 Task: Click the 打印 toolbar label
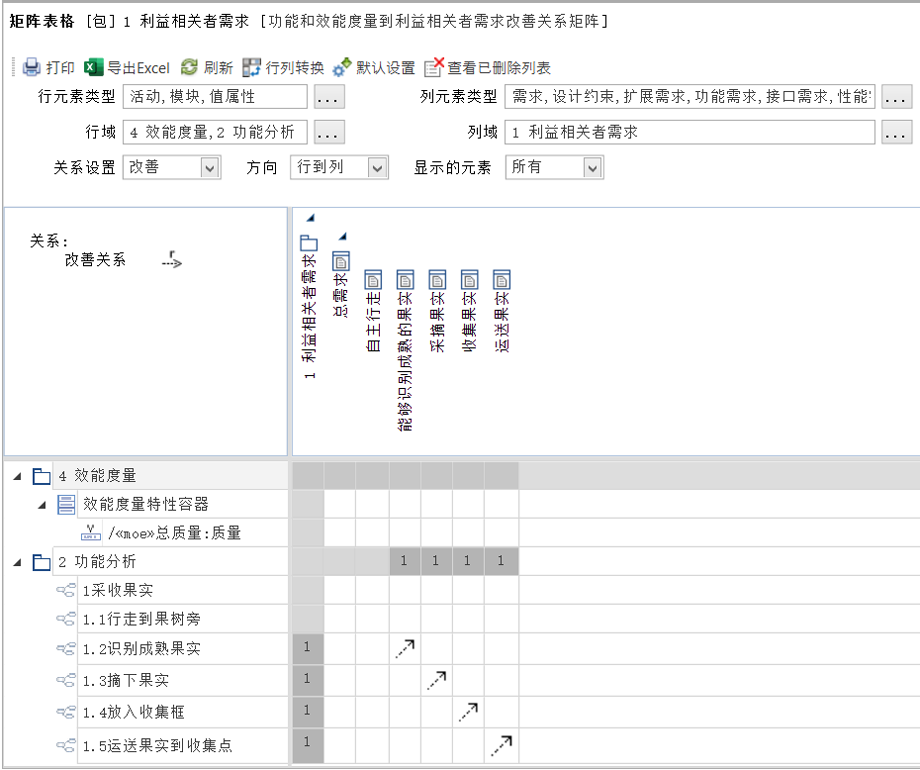point(60,68)
